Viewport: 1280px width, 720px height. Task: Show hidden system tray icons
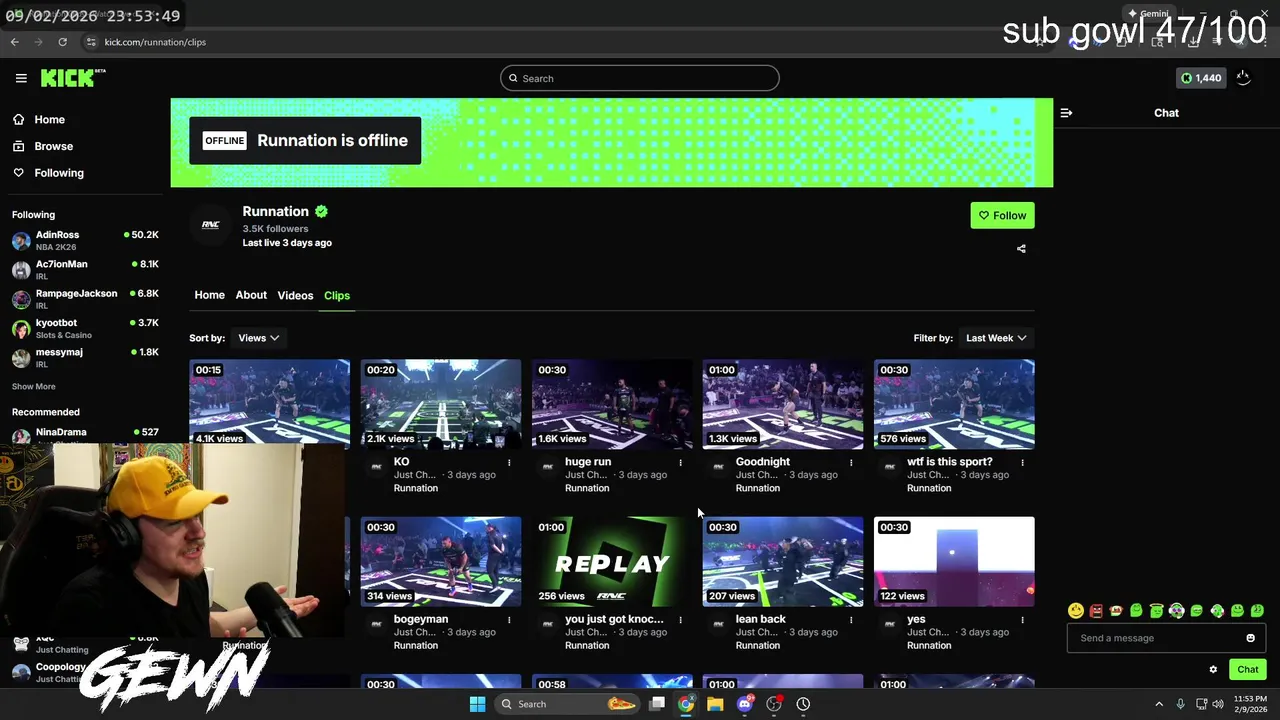[1159, 704]
